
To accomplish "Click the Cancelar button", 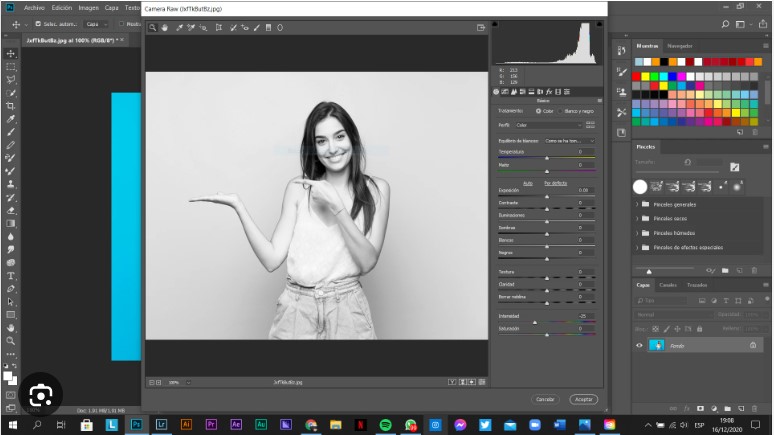I will pos(545,398).
